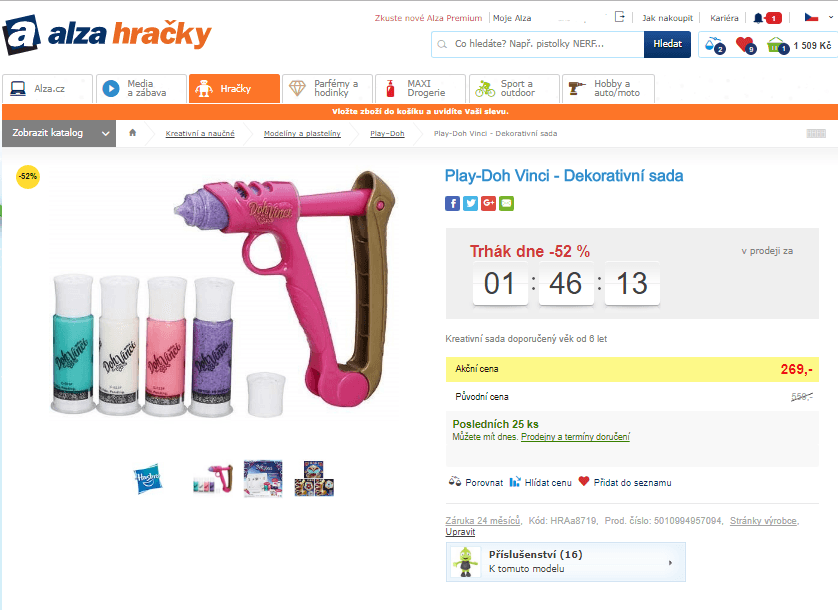Share product on Facebook icon
Image resolution: width=838 pixels, height=610 pixels.
pyautogui.click(x=452, y=203)
